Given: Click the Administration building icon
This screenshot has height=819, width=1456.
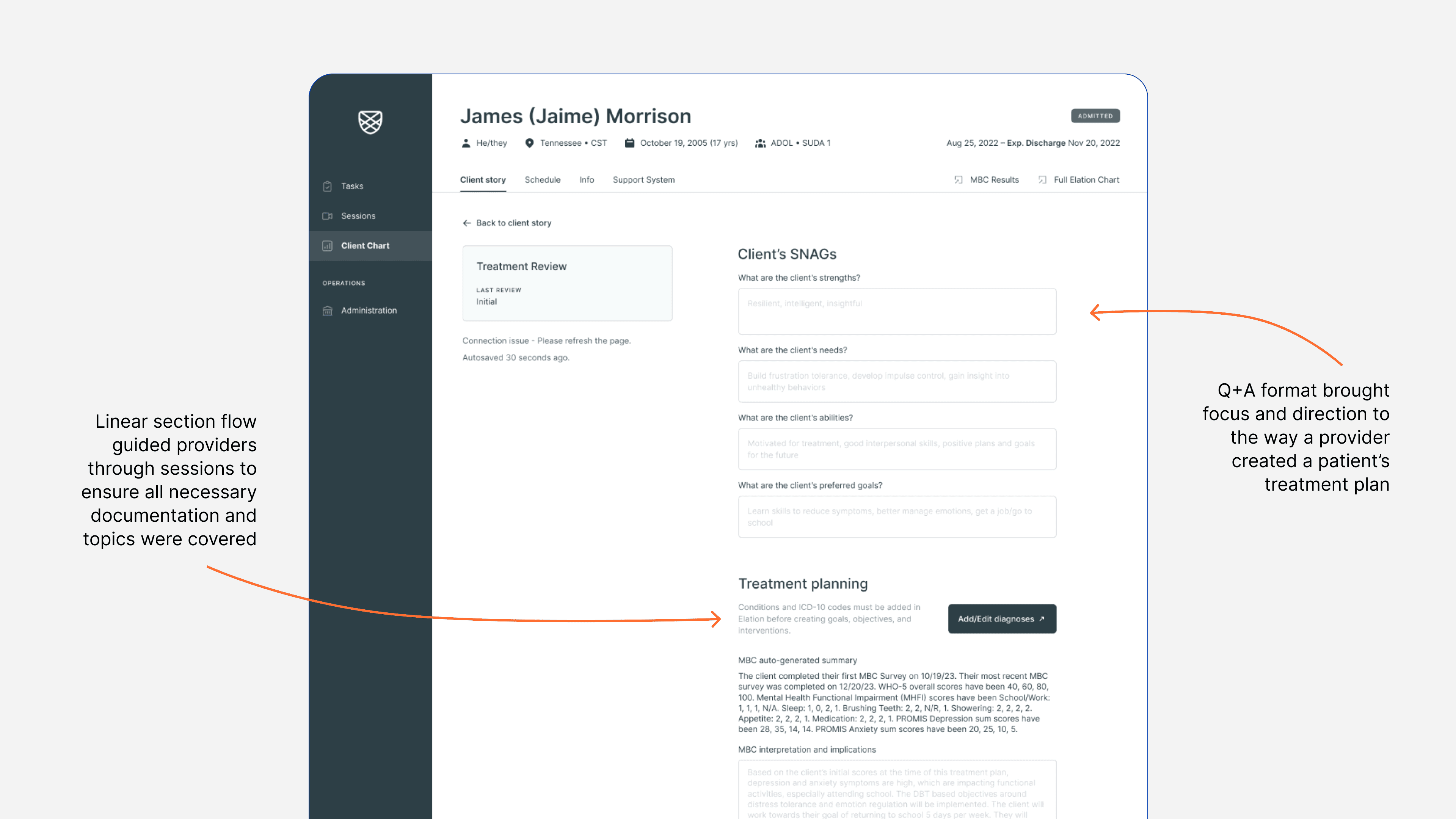Looking at the screenshot, I should (x=327, y=310).
